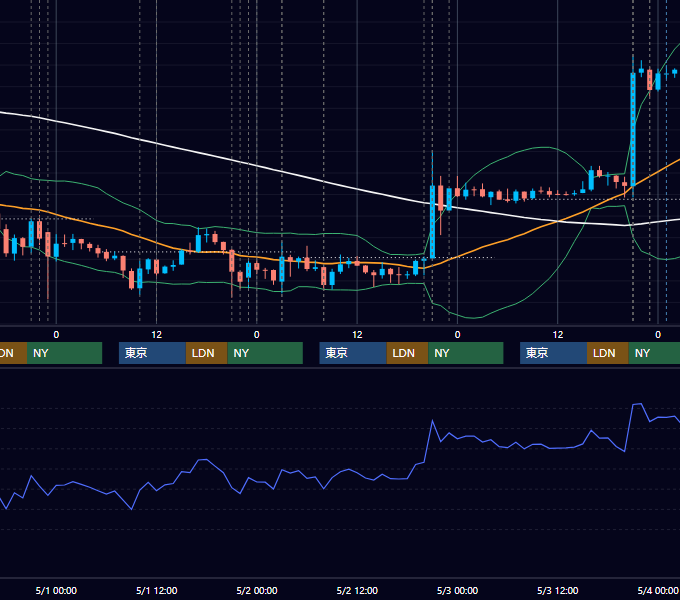Select the LDN session bar on May 2
The height and width of the screenshot is (600, 680).
[x=407, y=353]
